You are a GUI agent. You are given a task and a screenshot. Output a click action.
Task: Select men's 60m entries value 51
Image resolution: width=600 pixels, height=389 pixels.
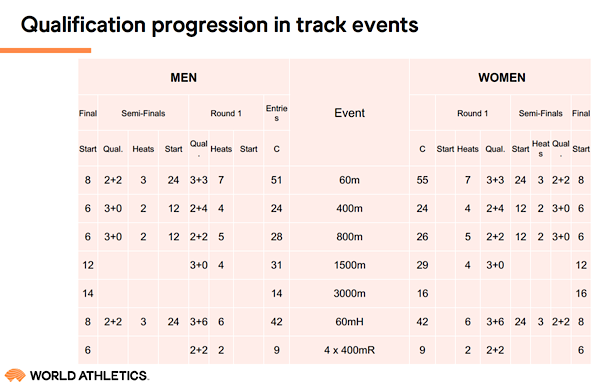pos(276,180)
